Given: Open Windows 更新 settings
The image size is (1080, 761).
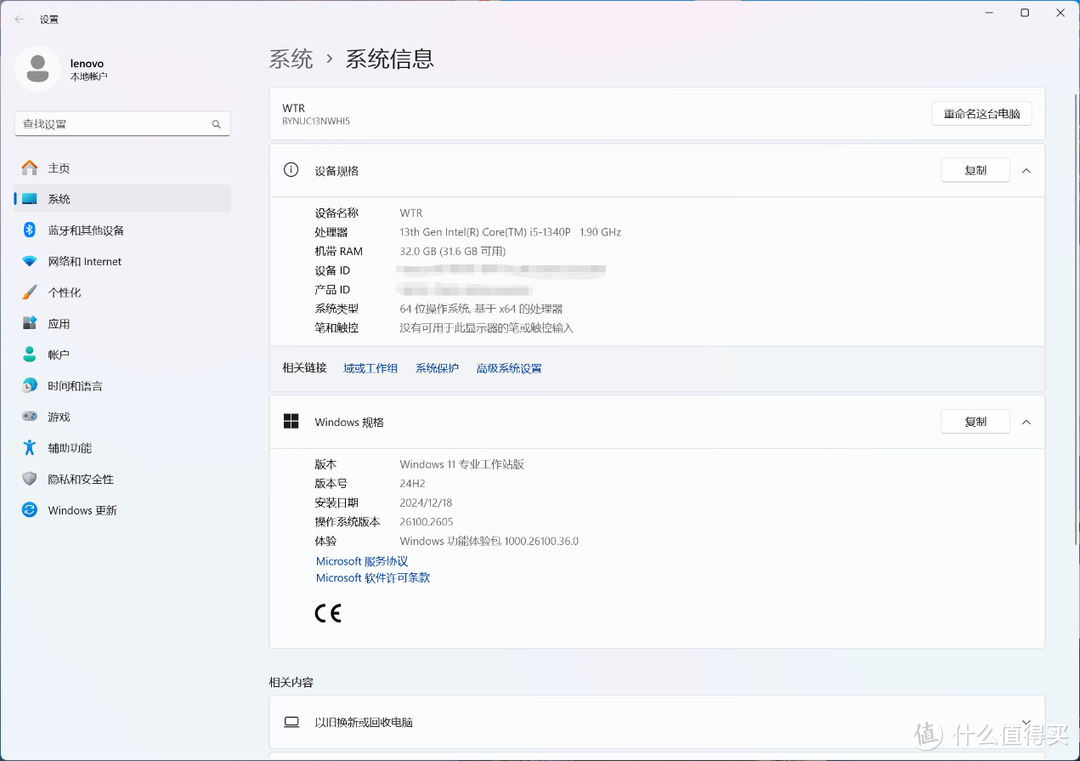Looking at the screenshot, I should [x=123, y=510].
